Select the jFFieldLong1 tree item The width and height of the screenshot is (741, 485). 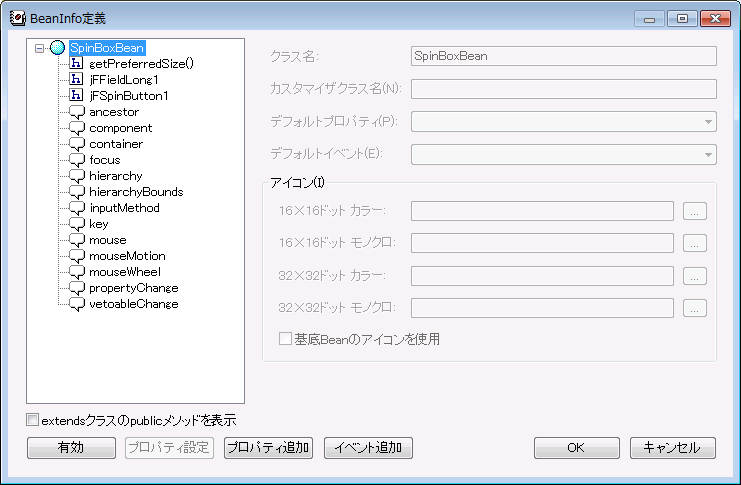click(x=124, y=79)
